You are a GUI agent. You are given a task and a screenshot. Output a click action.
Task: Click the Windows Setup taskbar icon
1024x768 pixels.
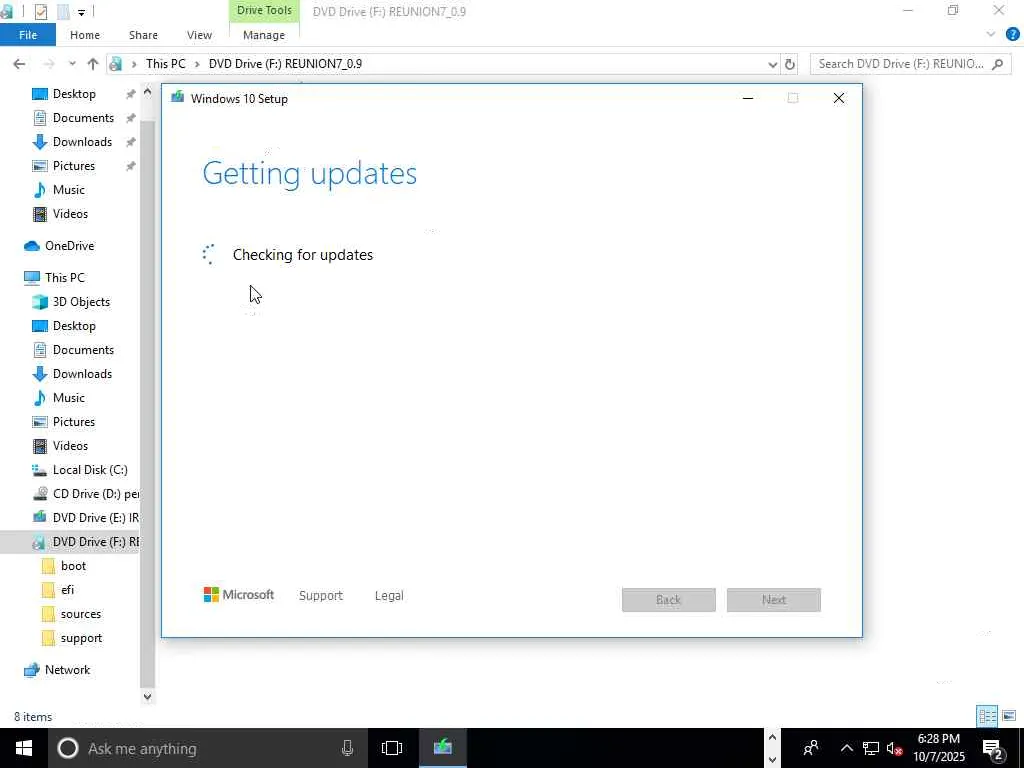pos(442,748)
